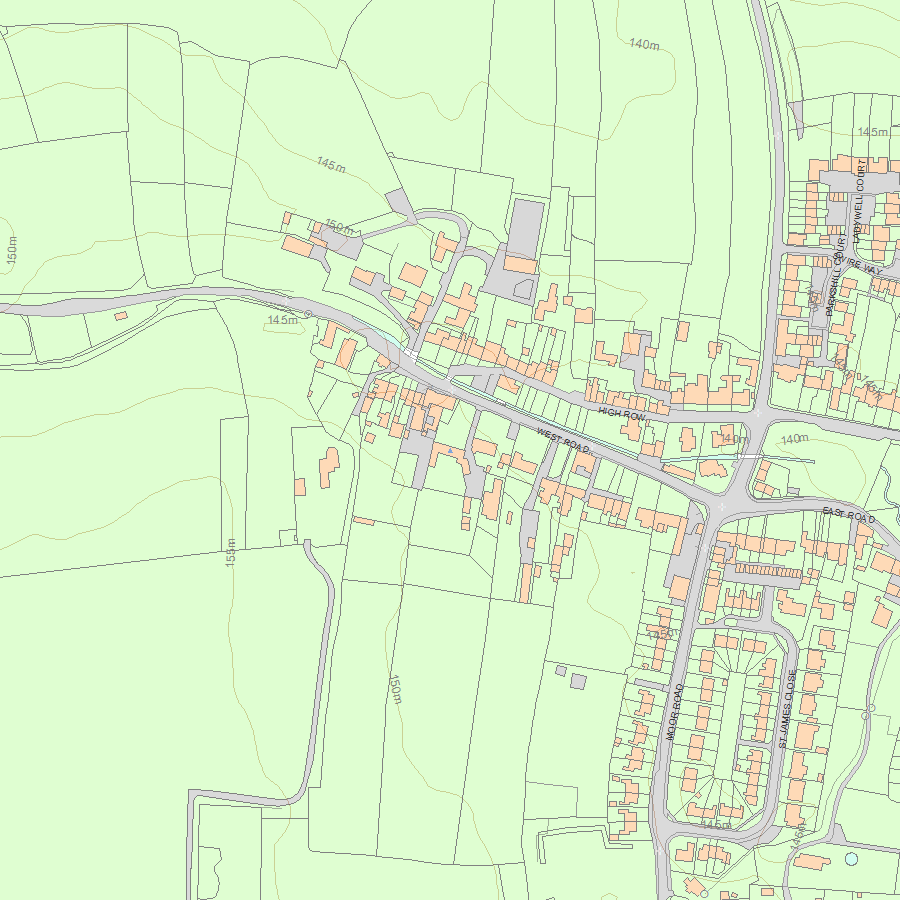Click the vertical 150m label at the map's west edge
900x900 pixels.
click(11, 250)
